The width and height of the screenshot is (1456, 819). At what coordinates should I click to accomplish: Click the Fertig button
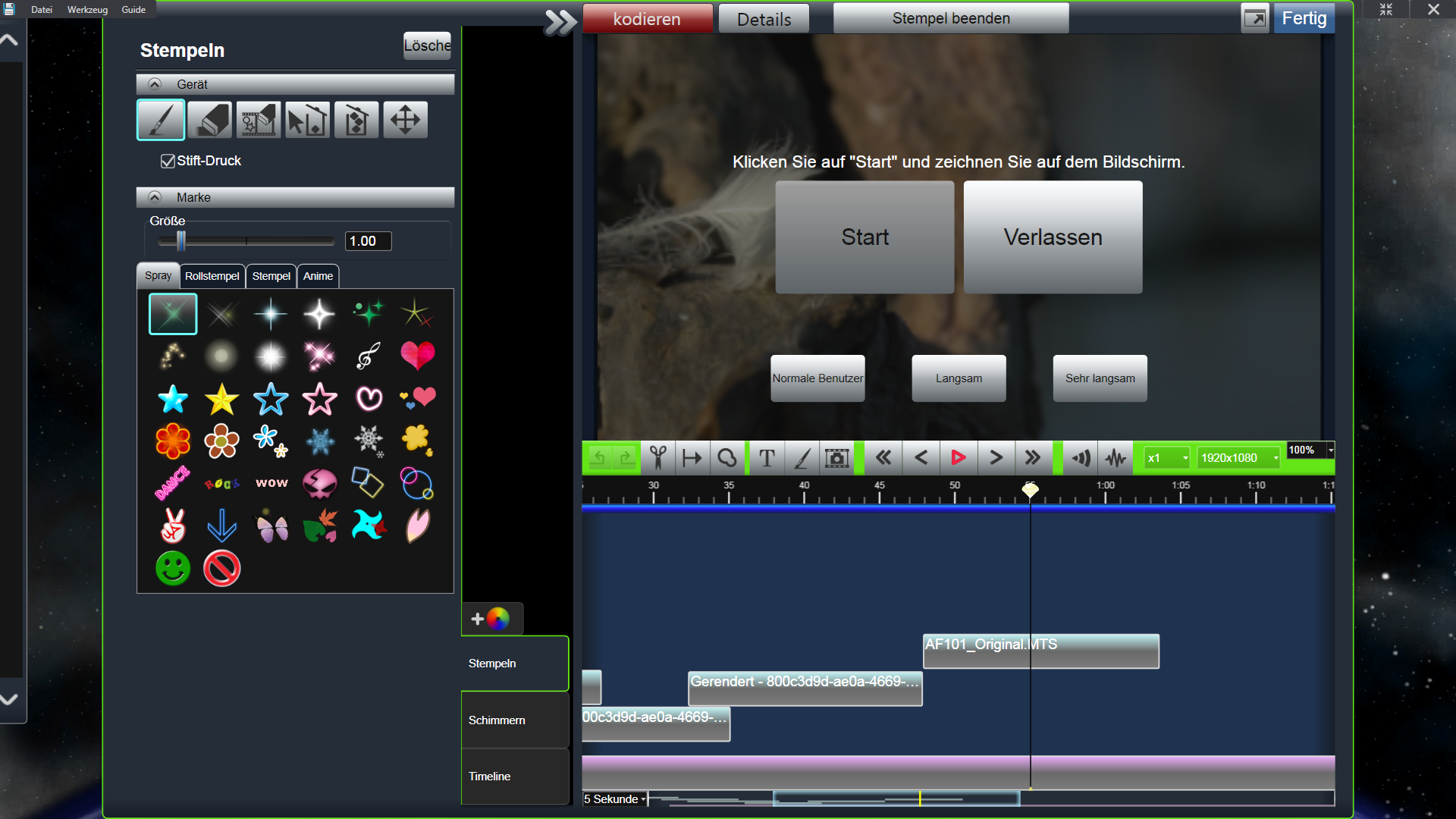click(1304, 18)
